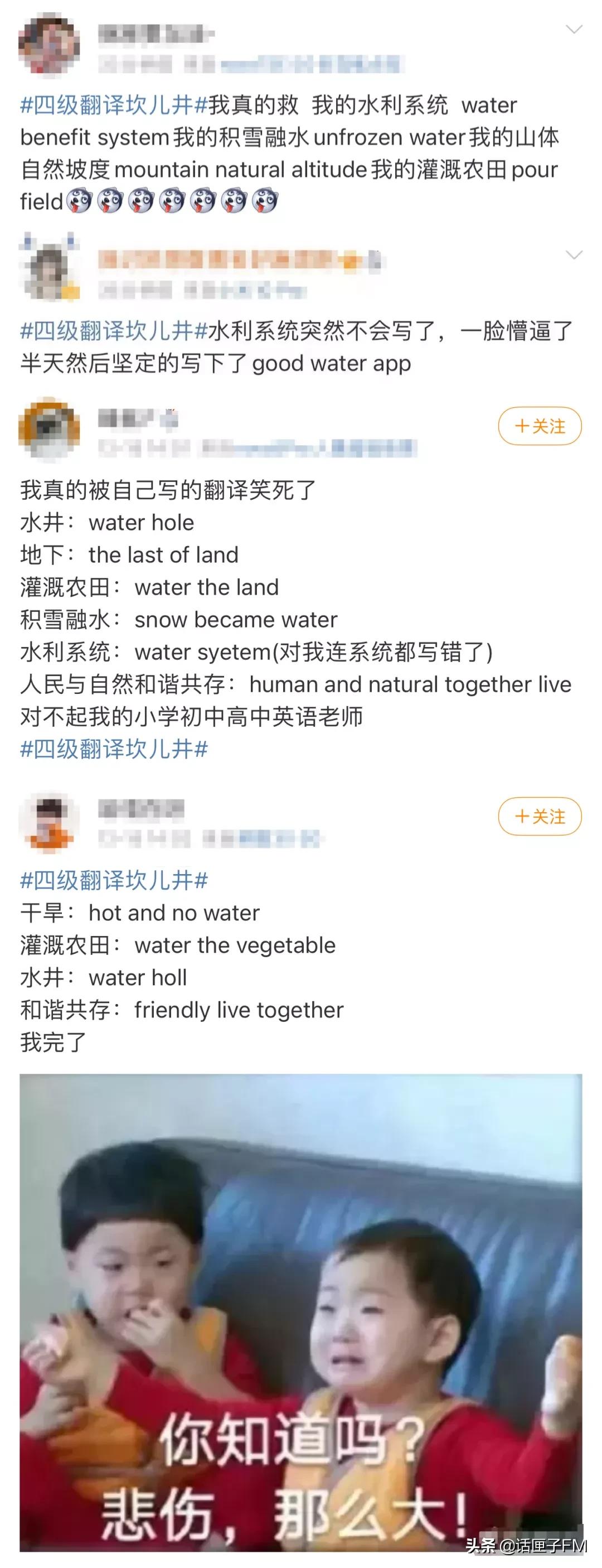Viewport: 602px width, 1568px height.
Task: Select hashtag above "干旱: hot and no water"
Action: pos(114,880)
